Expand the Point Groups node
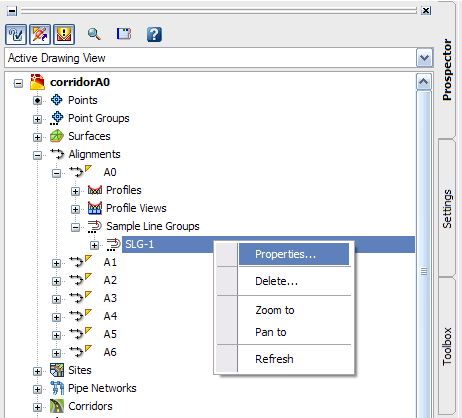The width and height of the screenshot is (462, 418). point(37,119)
